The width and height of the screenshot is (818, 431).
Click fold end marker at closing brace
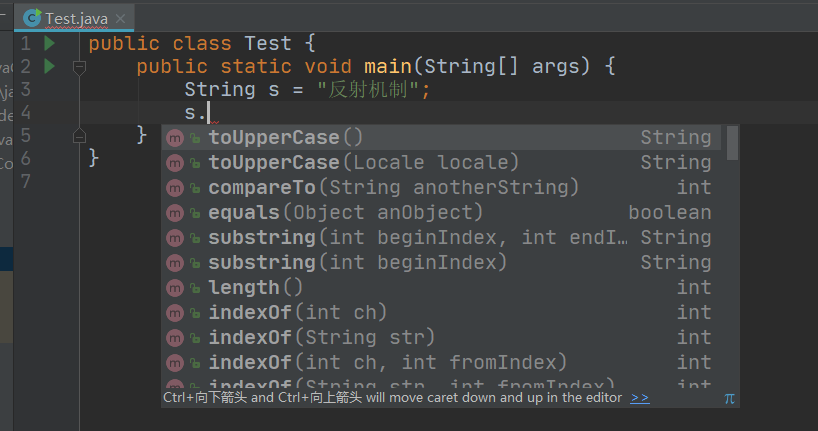coord(79,136)
